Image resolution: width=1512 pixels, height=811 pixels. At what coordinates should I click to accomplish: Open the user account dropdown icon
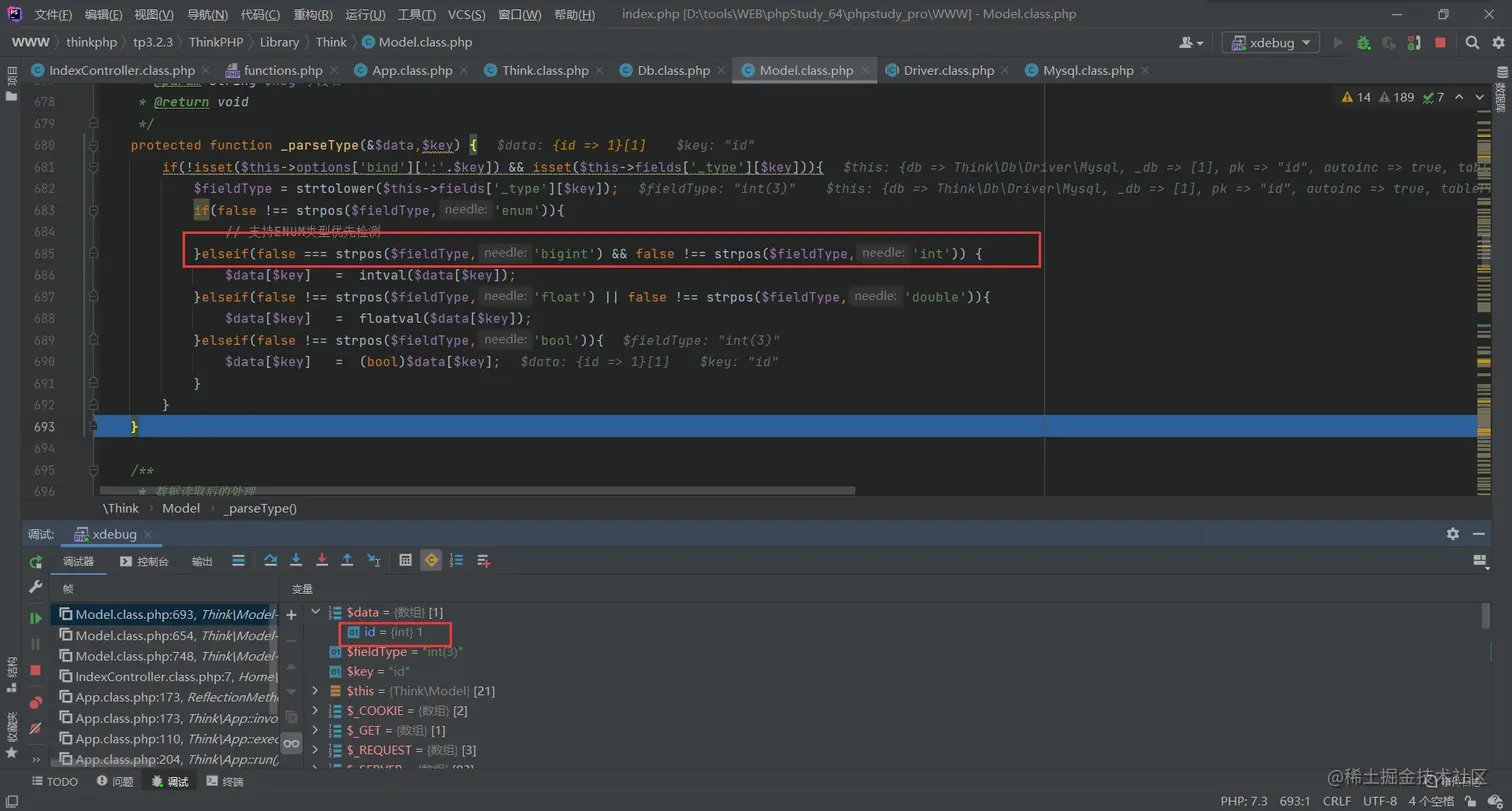point(1191,42)
